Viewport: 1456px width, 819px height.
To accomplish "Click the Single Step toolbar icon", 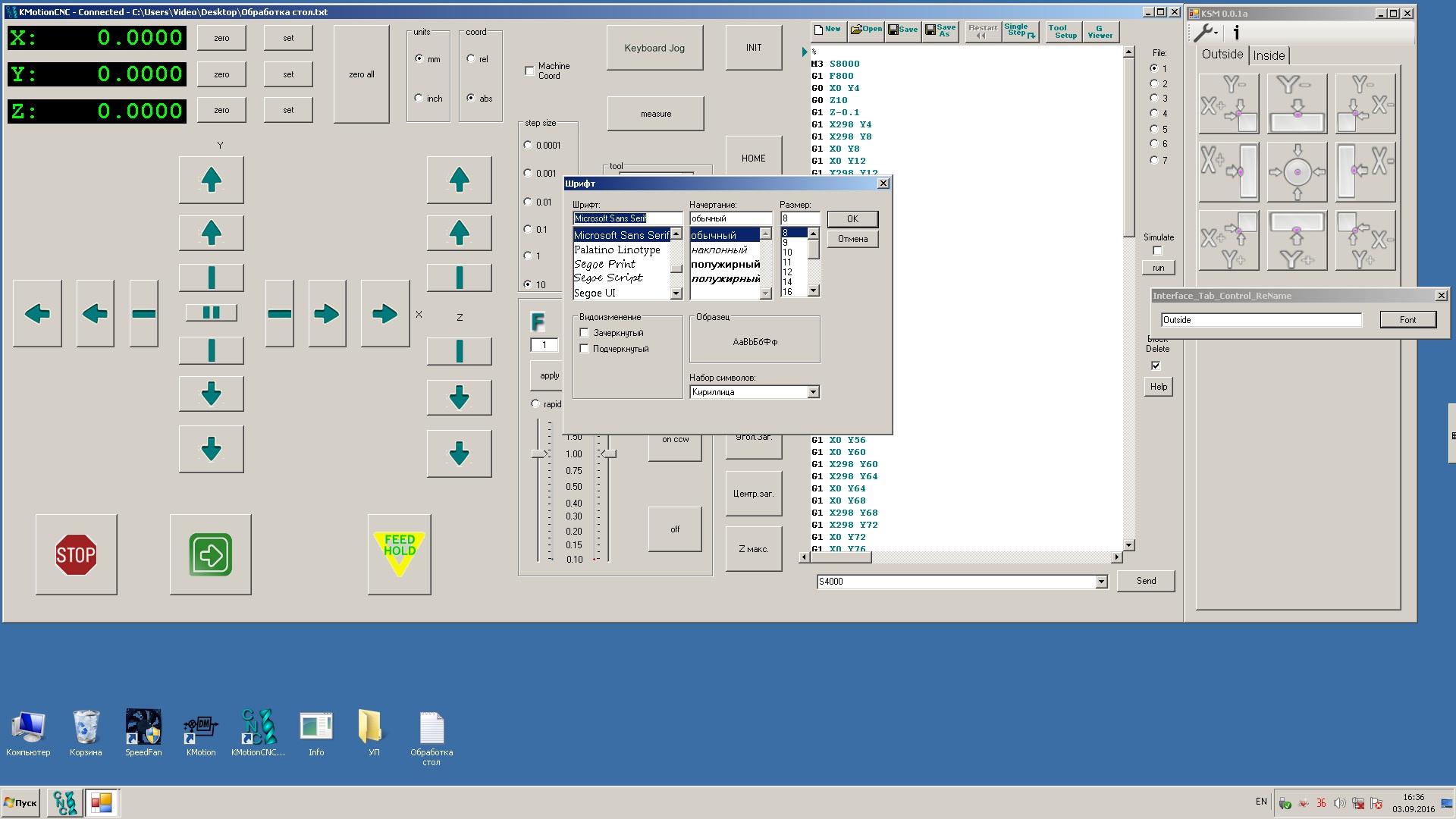I will [x=1020, y=32].
